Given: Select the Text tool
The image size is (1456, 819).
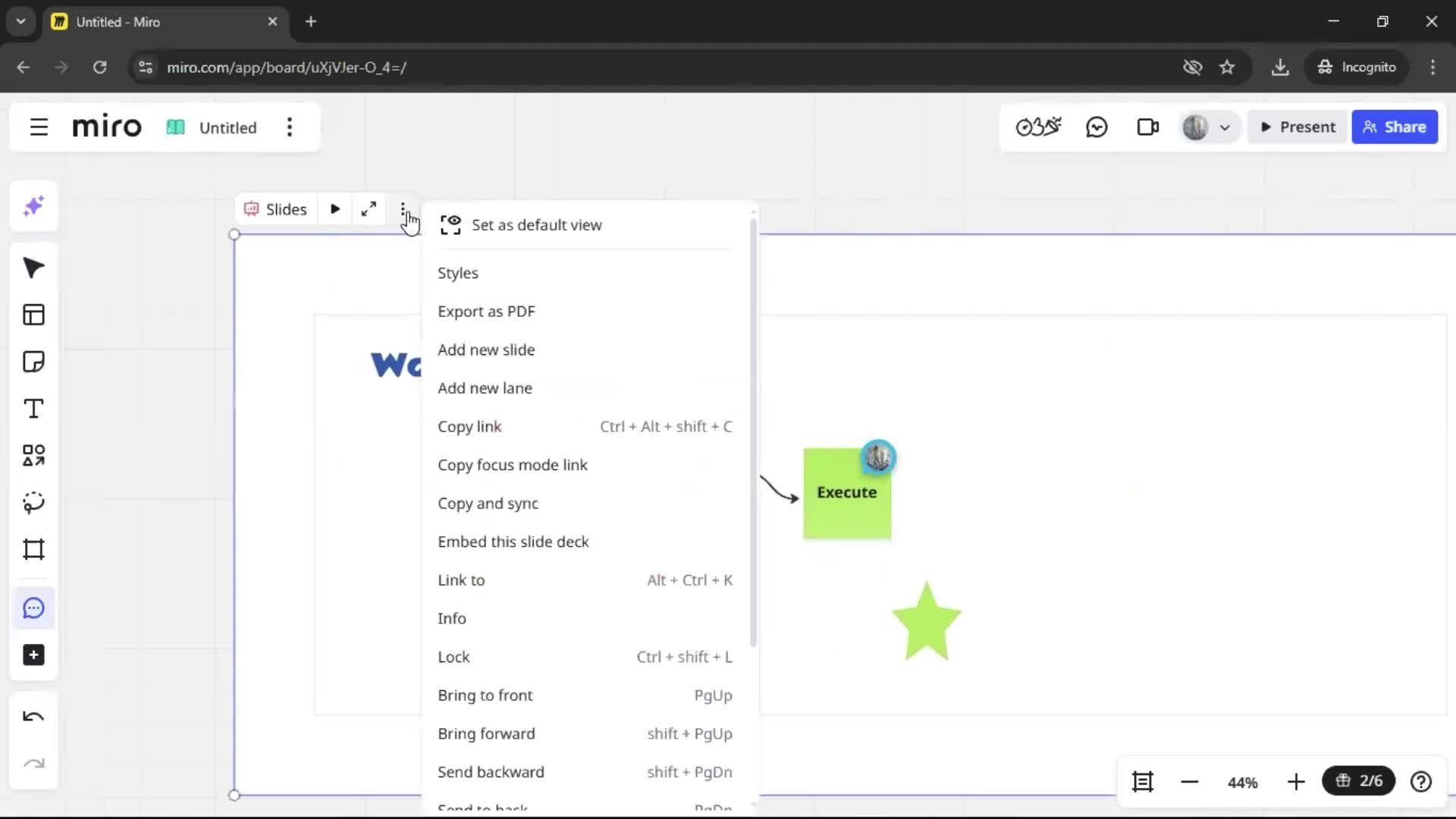Looking at the screenshot, I should pos(33,409).
